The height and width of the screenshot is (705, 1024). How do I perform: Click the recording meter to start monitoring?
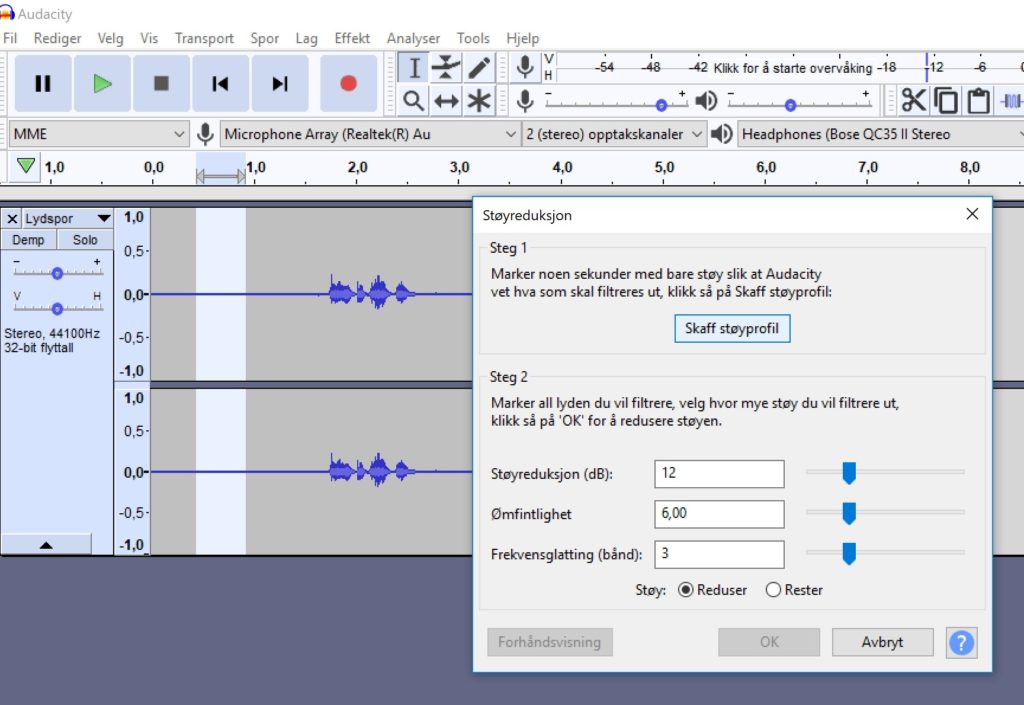pyautogui.click(x=790, y=67)
